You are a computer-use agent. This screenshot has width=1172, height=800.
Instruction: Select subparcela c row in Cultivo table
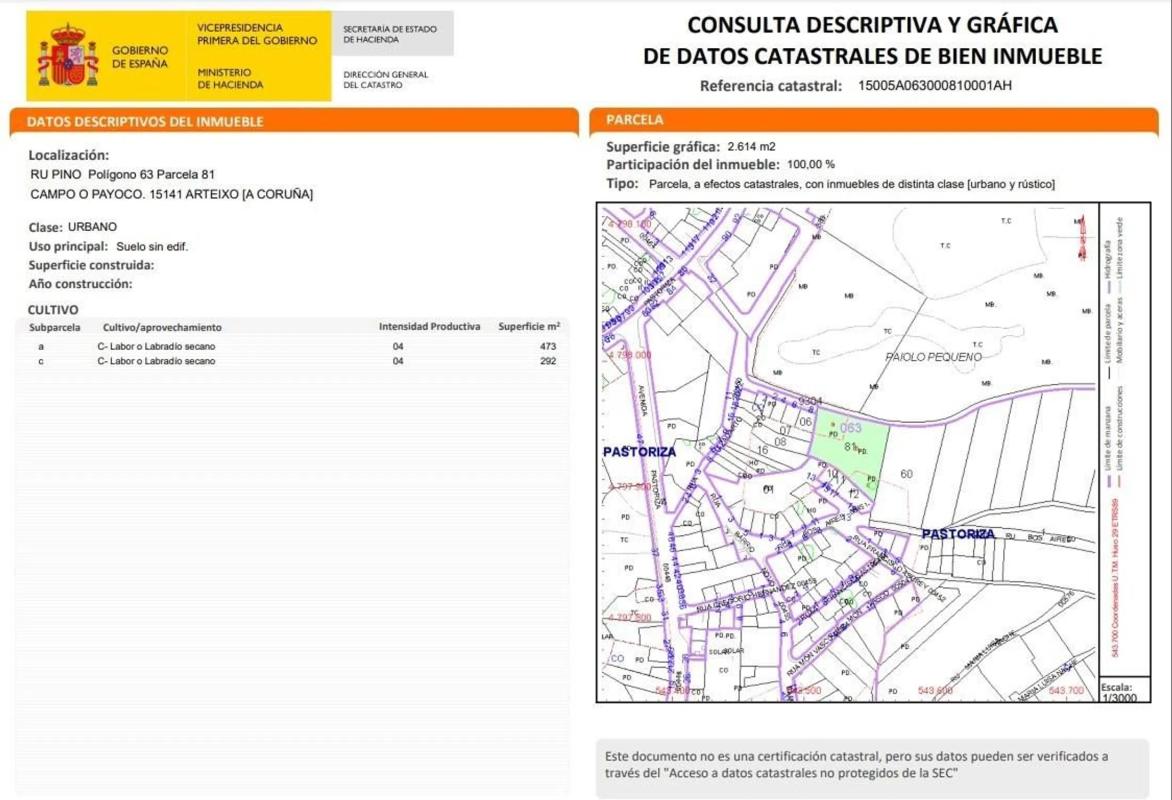pyautogui.click(x=292, y=361)
